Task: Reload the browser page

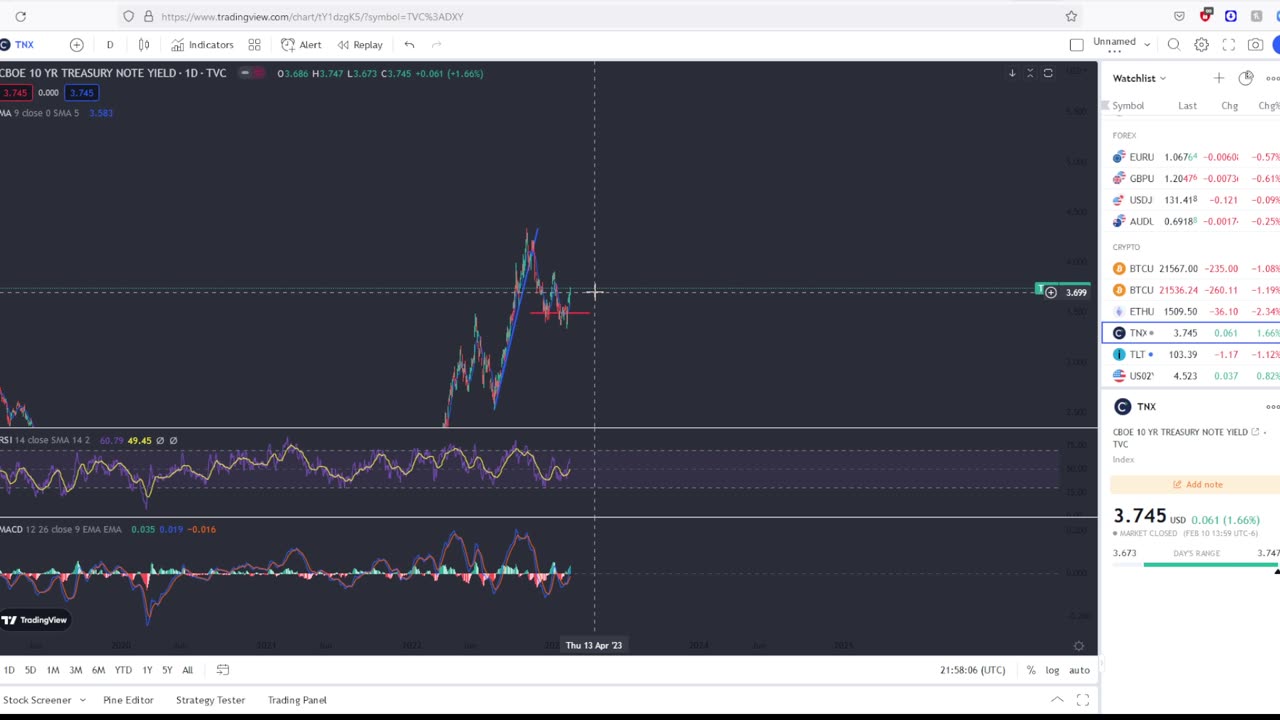Action: (20, 16)
